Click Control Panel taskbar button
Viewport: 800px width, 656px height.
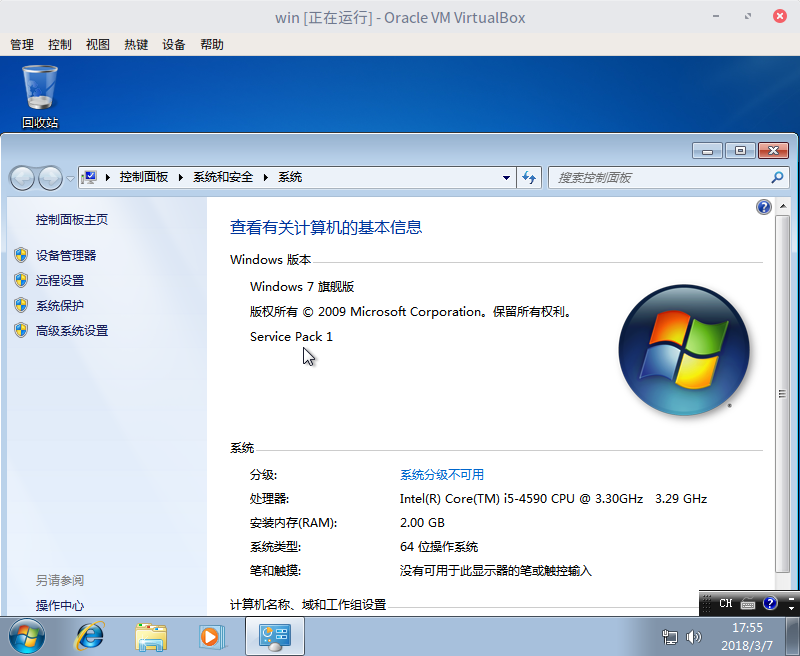[275, 636]
